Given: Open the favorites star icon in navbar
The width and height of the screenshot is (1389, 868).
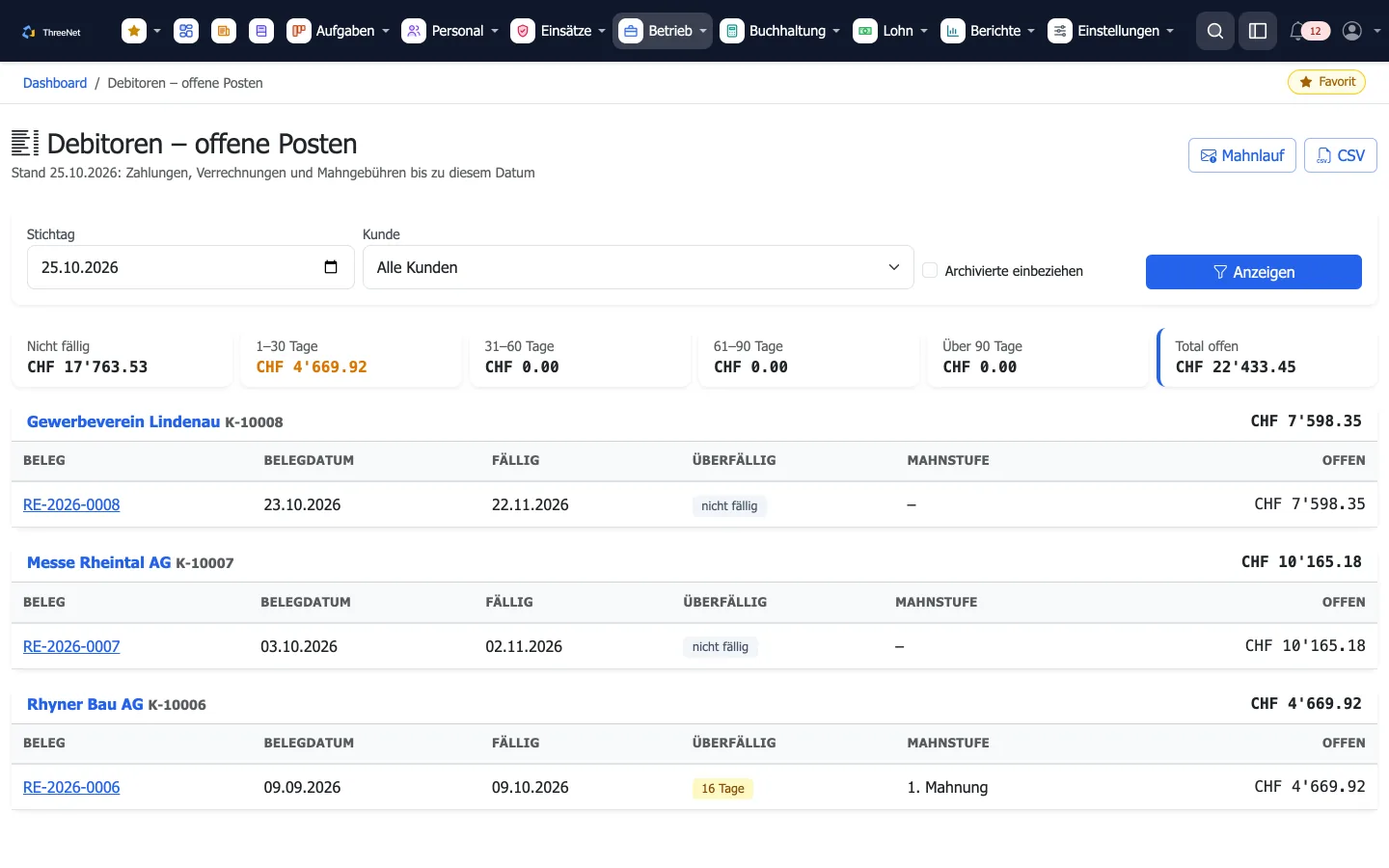Looking at the screenshot, I should pyautogui.click(x=134, y=31).
